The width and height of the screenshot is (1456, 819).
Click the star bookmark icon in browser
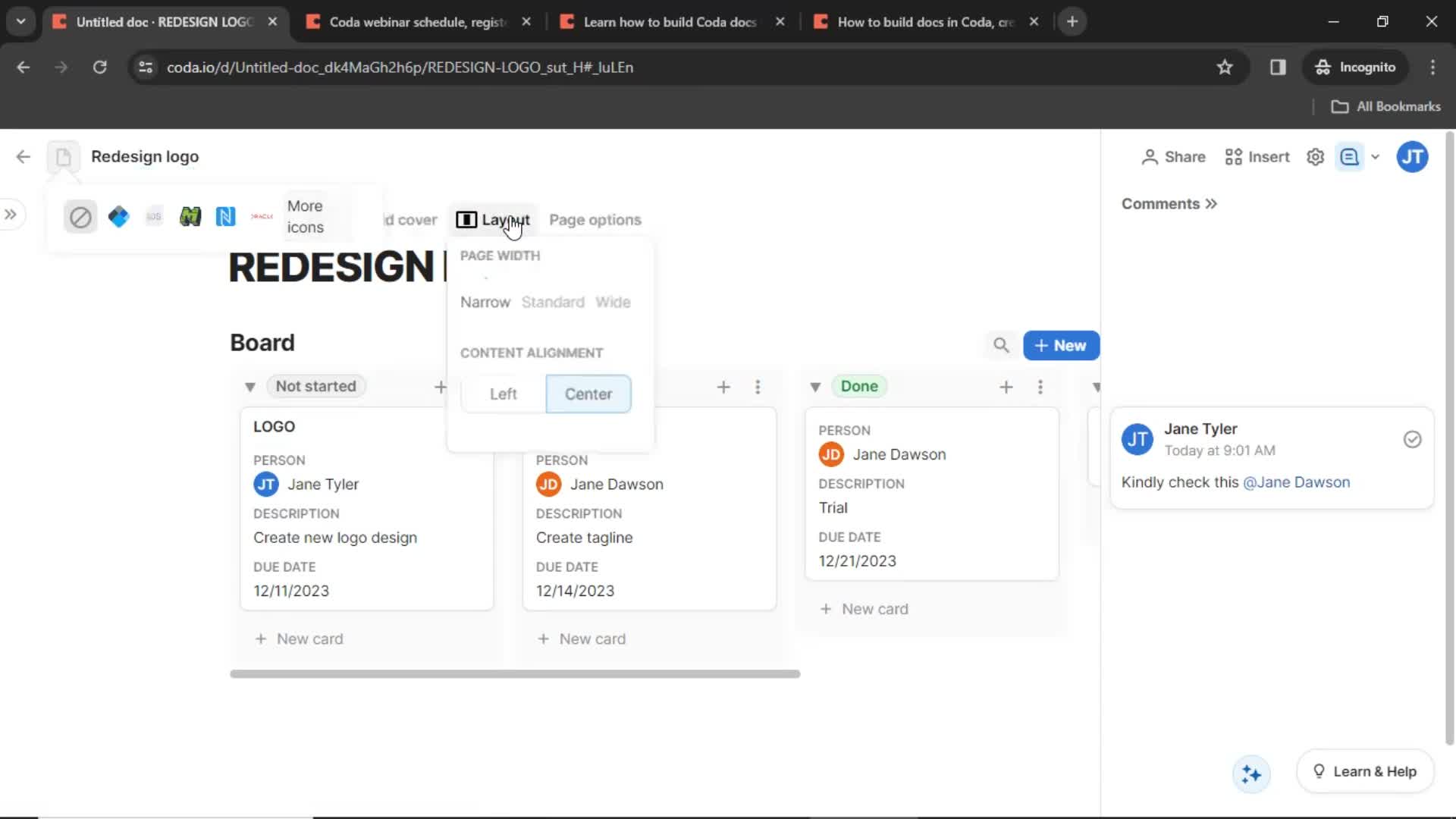pos(1225,67)
